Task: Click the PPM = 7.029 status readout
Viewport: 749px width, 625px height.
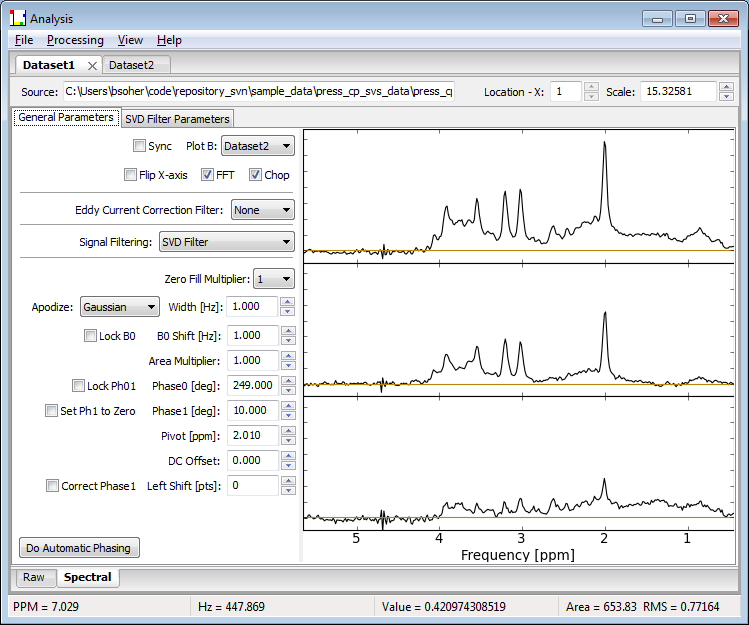Action: click(x=46, y=607)
